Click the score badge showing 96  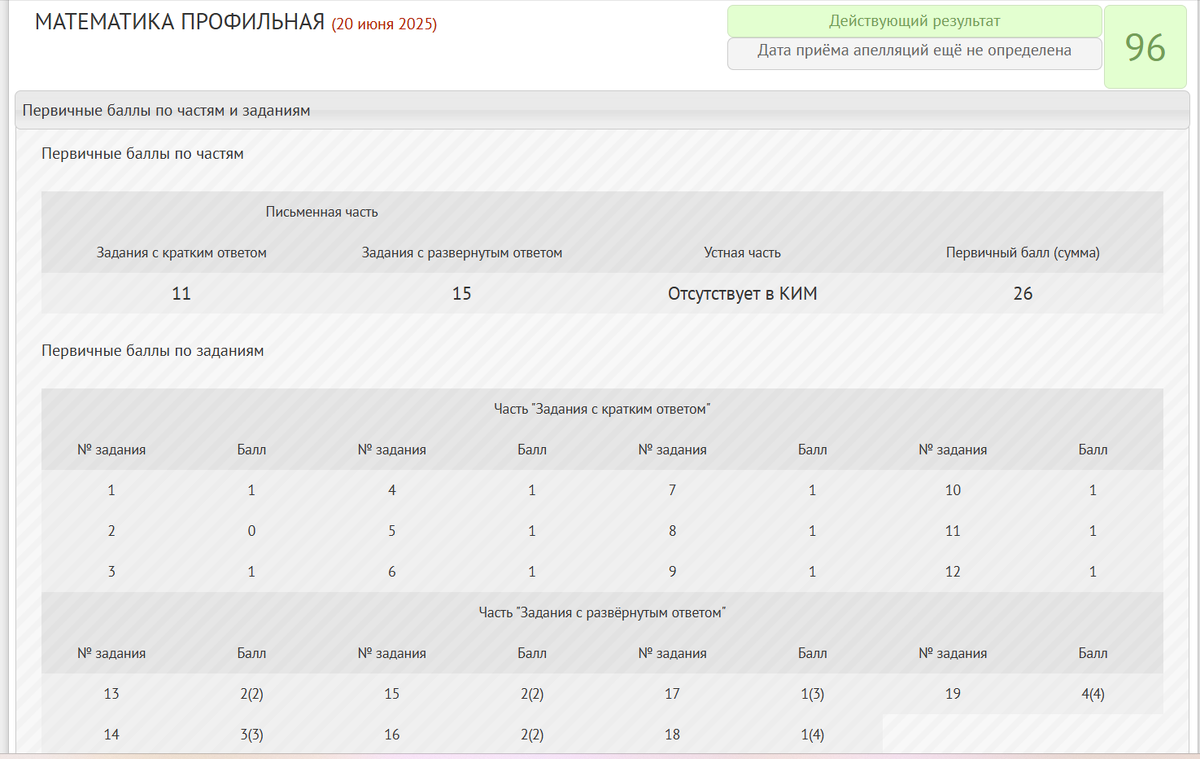click(x=1145, y=48)
